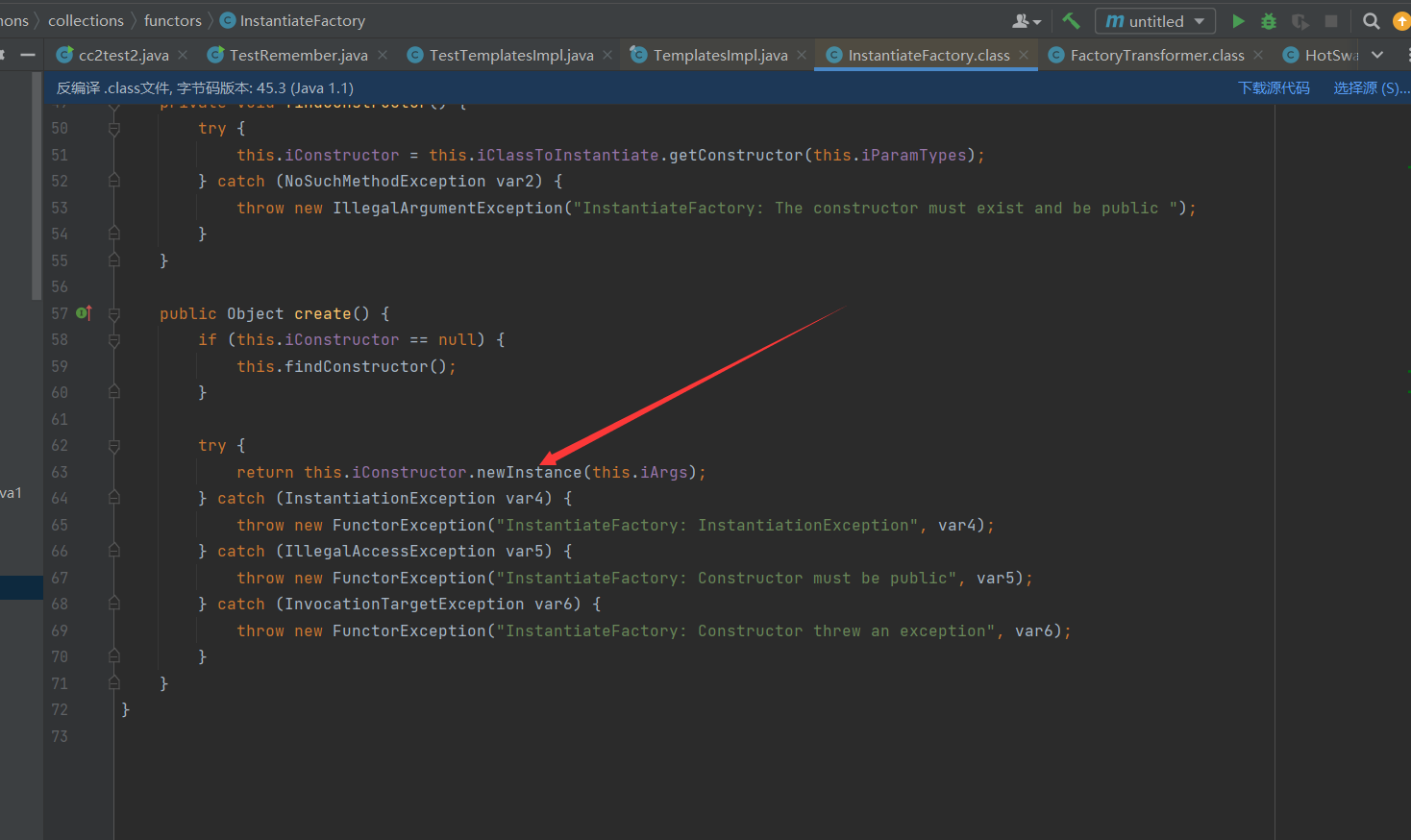The width and height of the screenshot is (1411, 840).
Task: Click the 选择源 choose sources link
Action: click(1372, 87)
